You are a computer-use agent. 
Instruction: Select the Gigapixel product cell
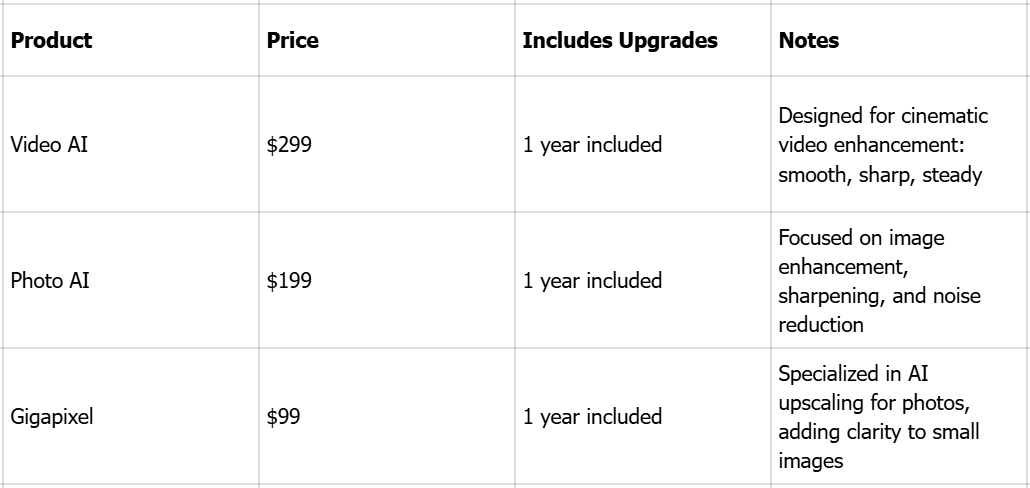tap(130, 416)
